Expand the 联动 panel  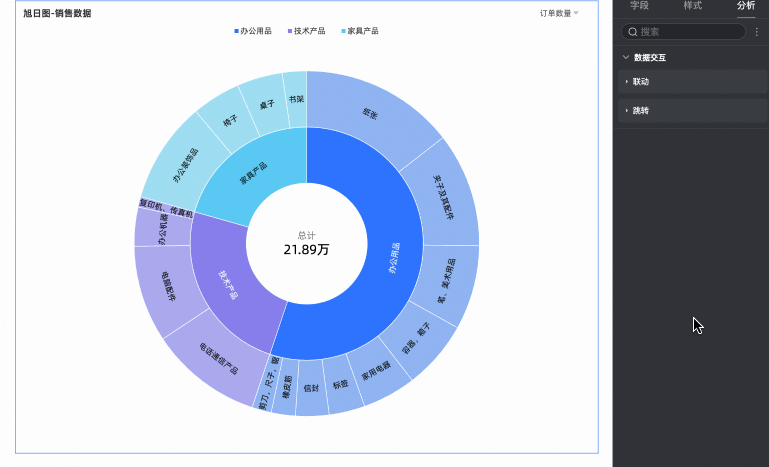[x=692, y=81]
